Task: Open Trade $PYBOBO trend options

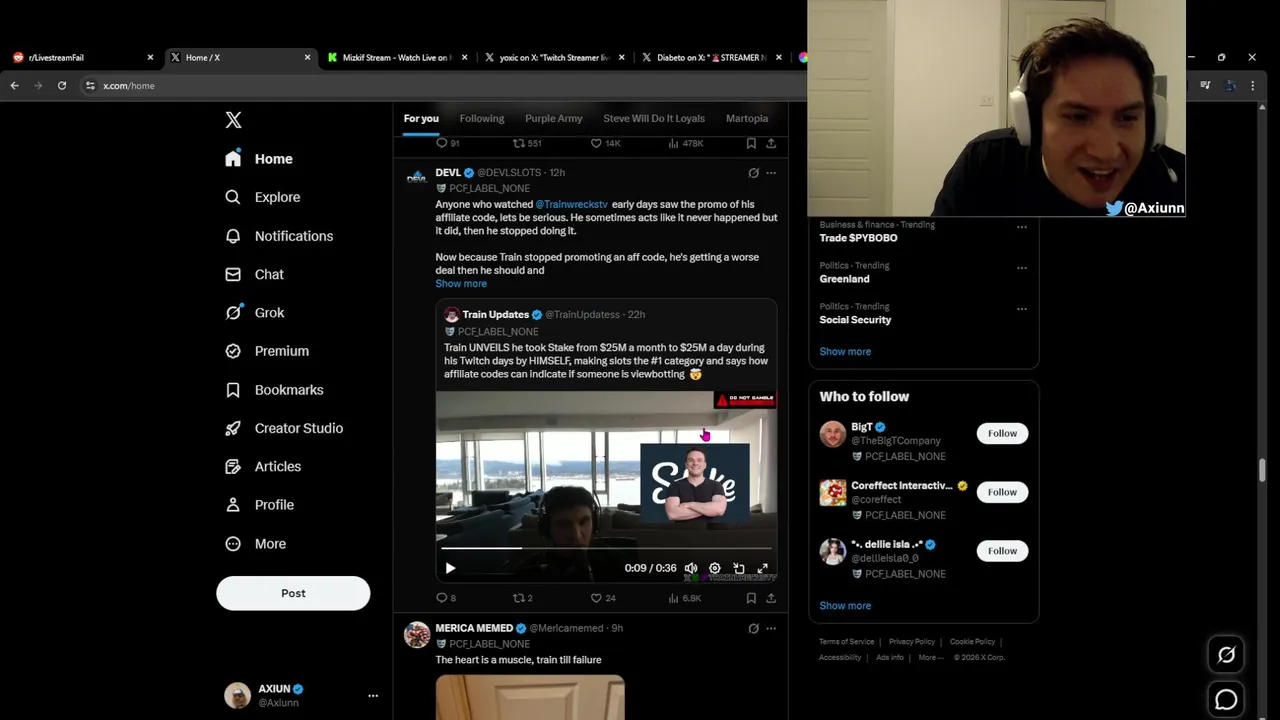Action: (x=1022, y=227)
